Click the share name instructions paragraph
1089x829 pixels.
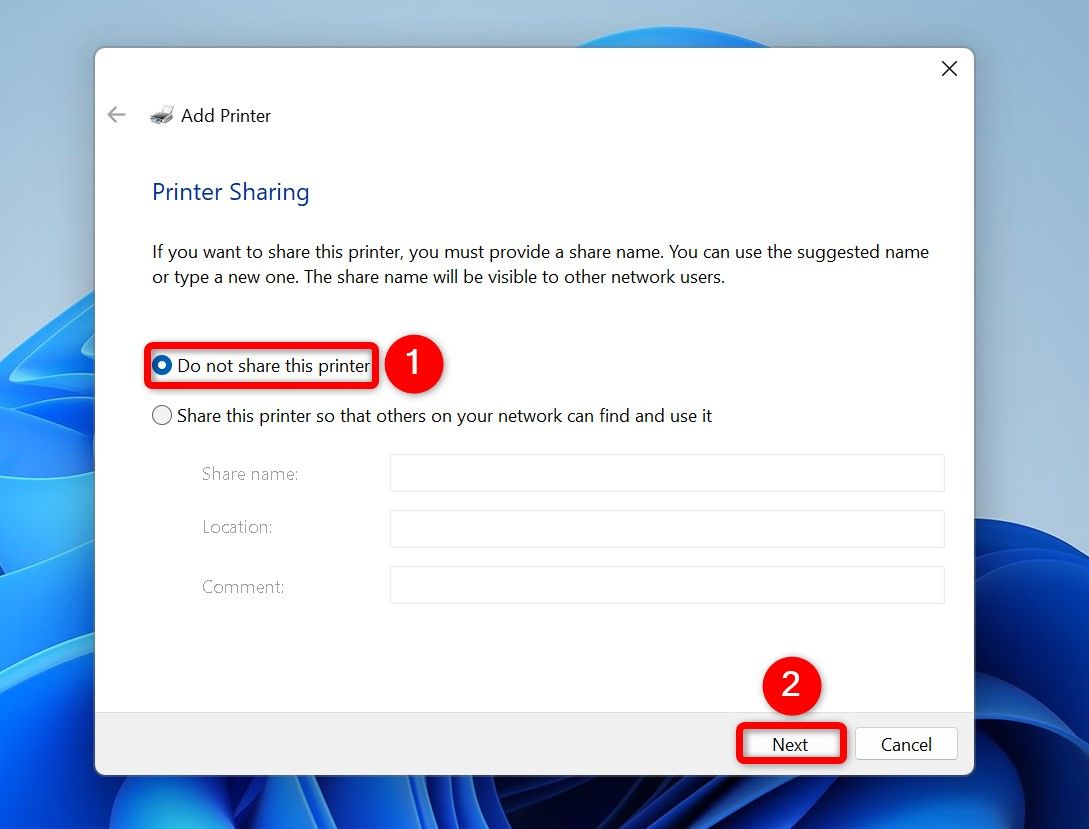tap(540, 265)
